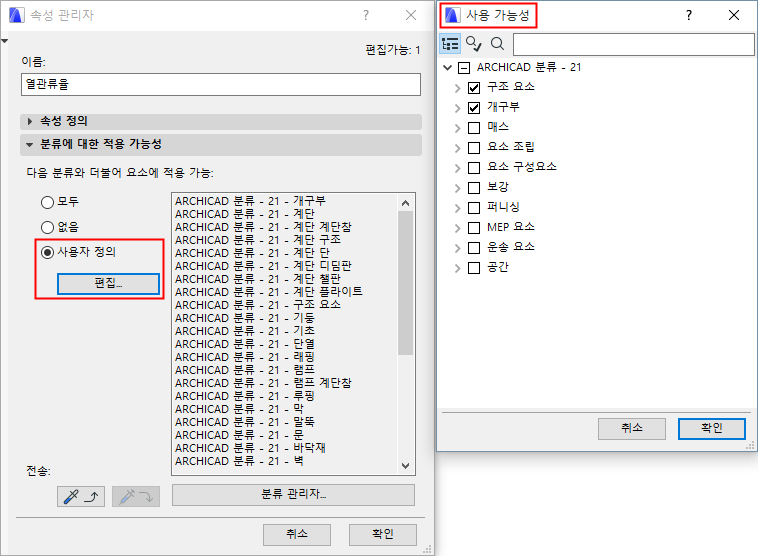758x556 pixels.
Task: Select the 없음 radio button
Action: tap(47, 227)
